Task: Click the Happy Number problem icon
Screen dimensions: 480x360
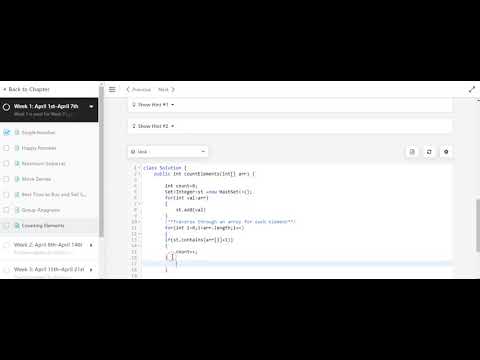Action: point(17,148)
